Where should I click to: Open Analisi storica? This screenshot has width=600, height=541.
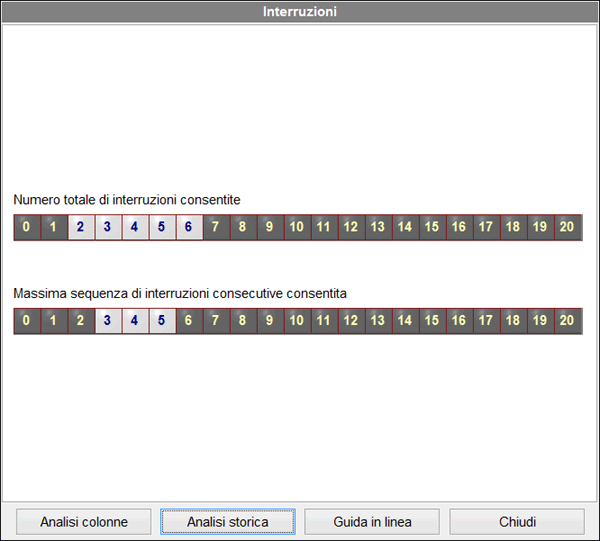228,522
